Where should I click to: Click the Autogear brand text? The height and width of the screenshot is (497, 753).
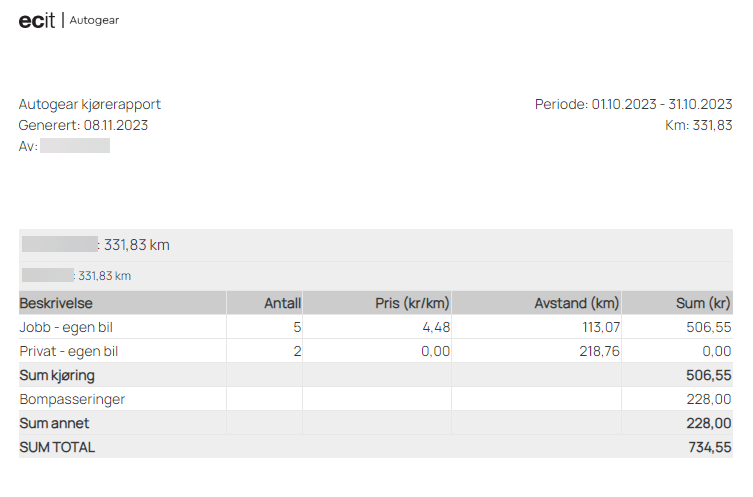pos(94,21)
